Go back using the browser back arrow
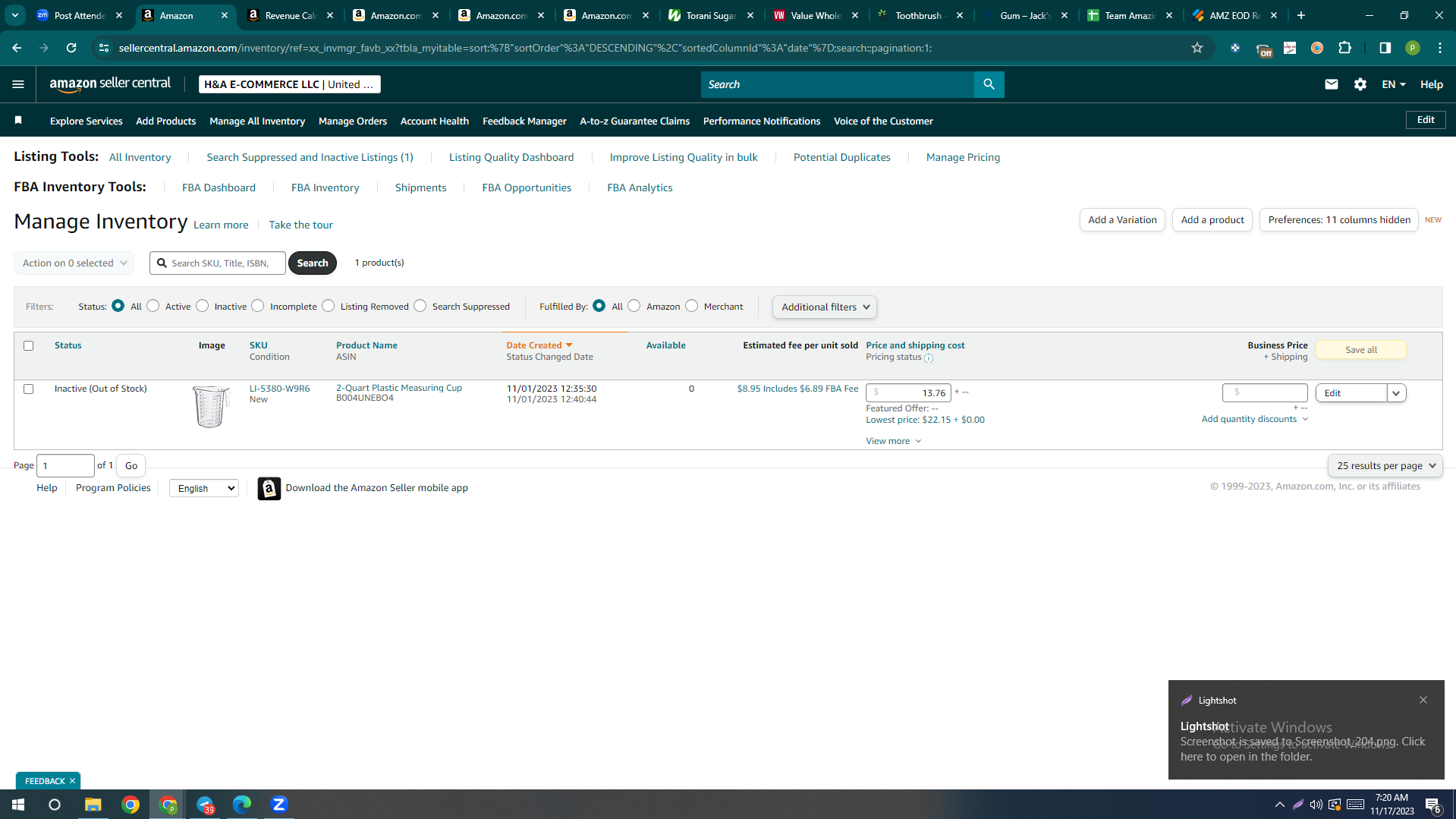This screenshot has height=819, width=1456. tap(17, 48)
